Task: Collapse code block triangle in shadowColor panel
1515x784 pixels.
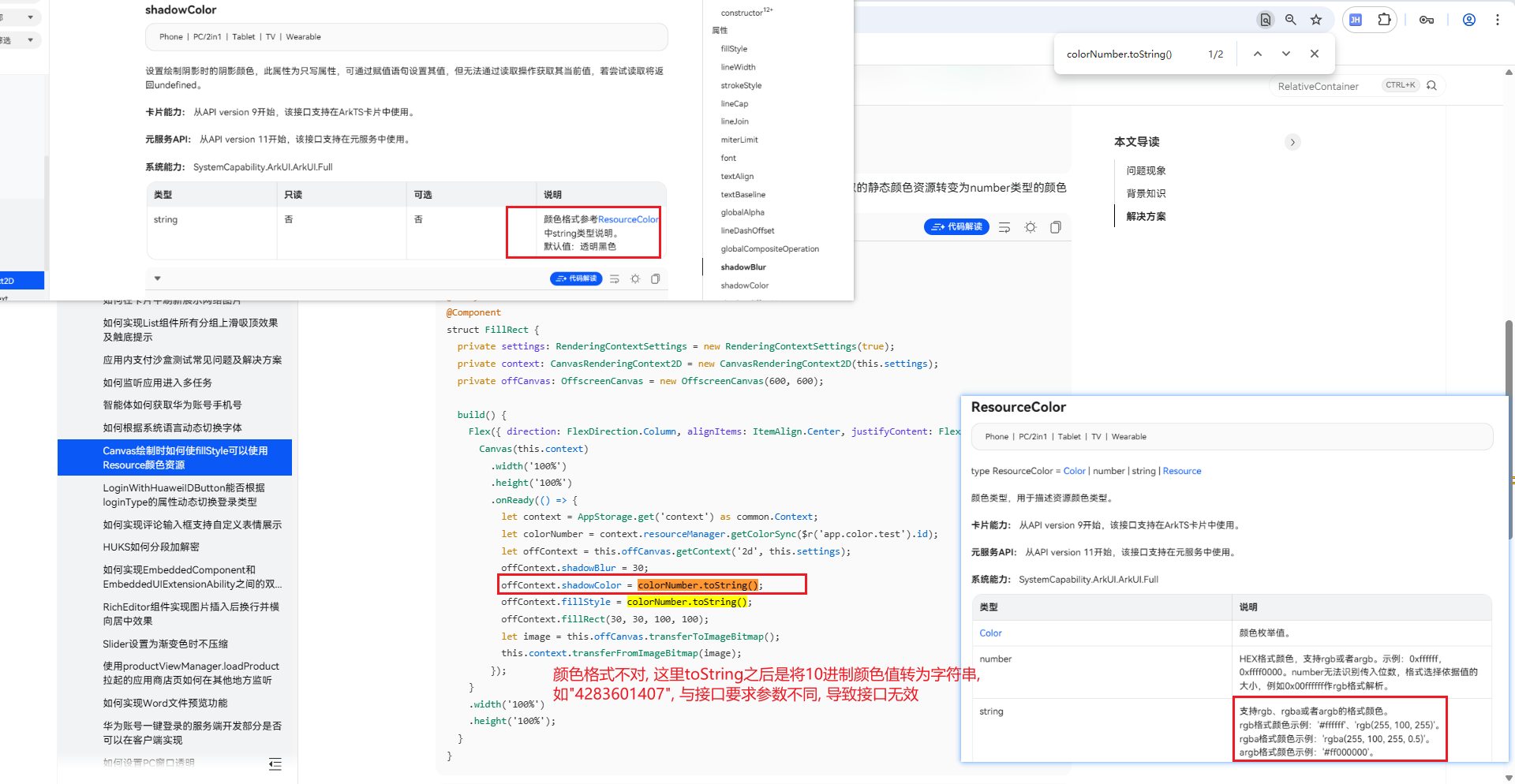Action: click(x=158, y=278)
